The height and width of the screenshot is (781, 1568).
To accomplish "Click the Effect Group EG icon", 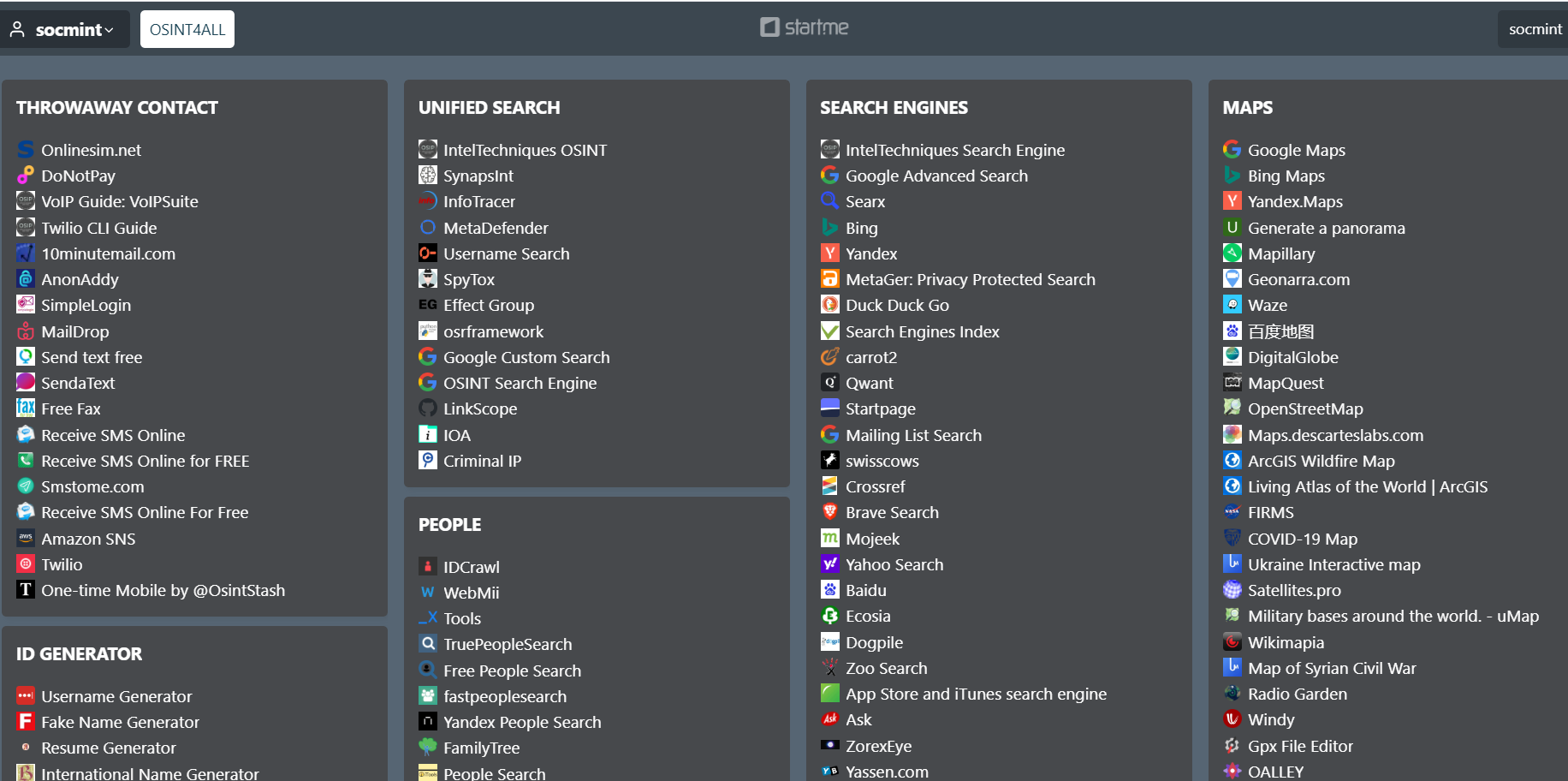I will click(428, 305).
